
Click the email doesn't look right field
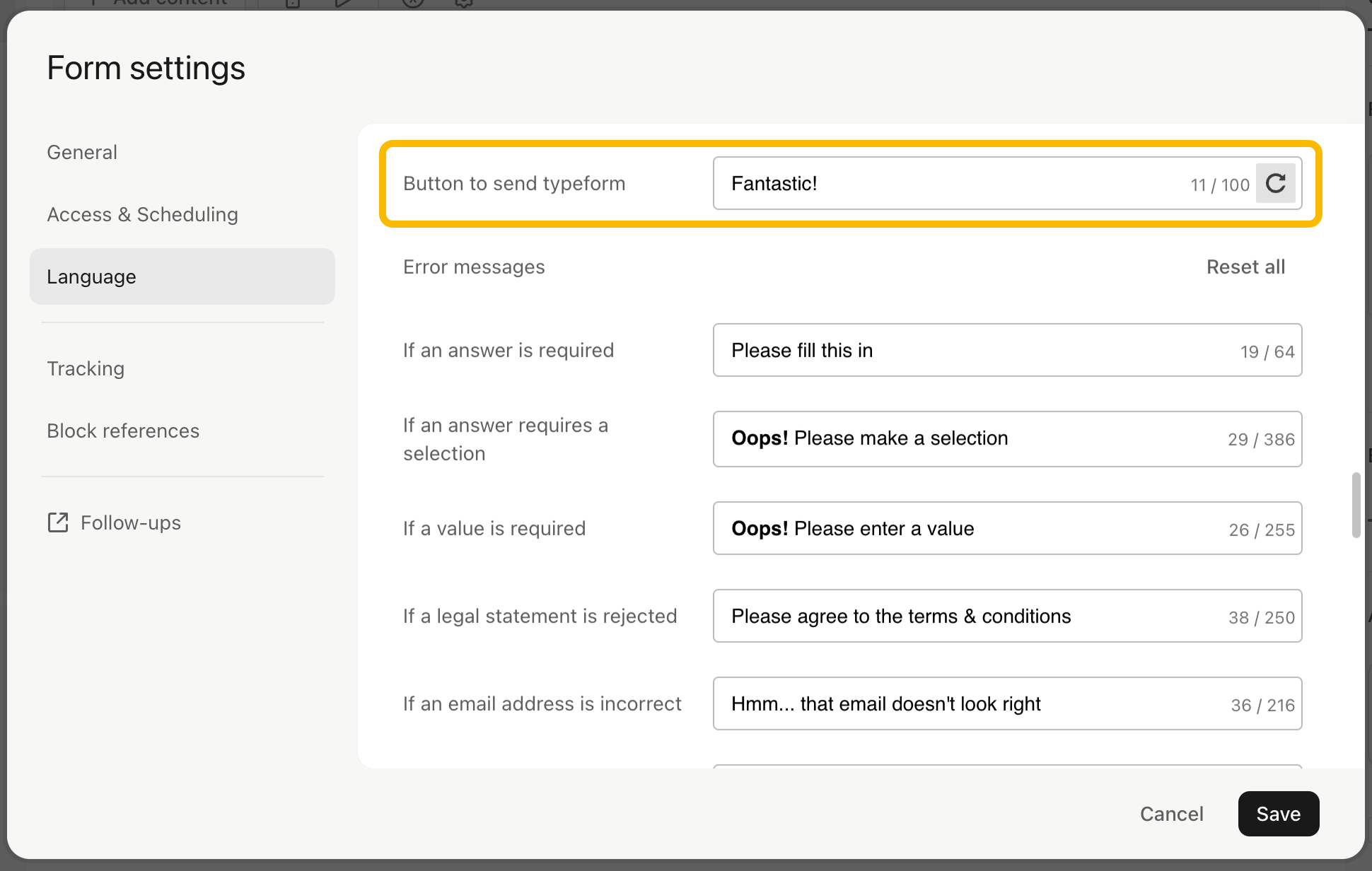(x=976, y=704)
